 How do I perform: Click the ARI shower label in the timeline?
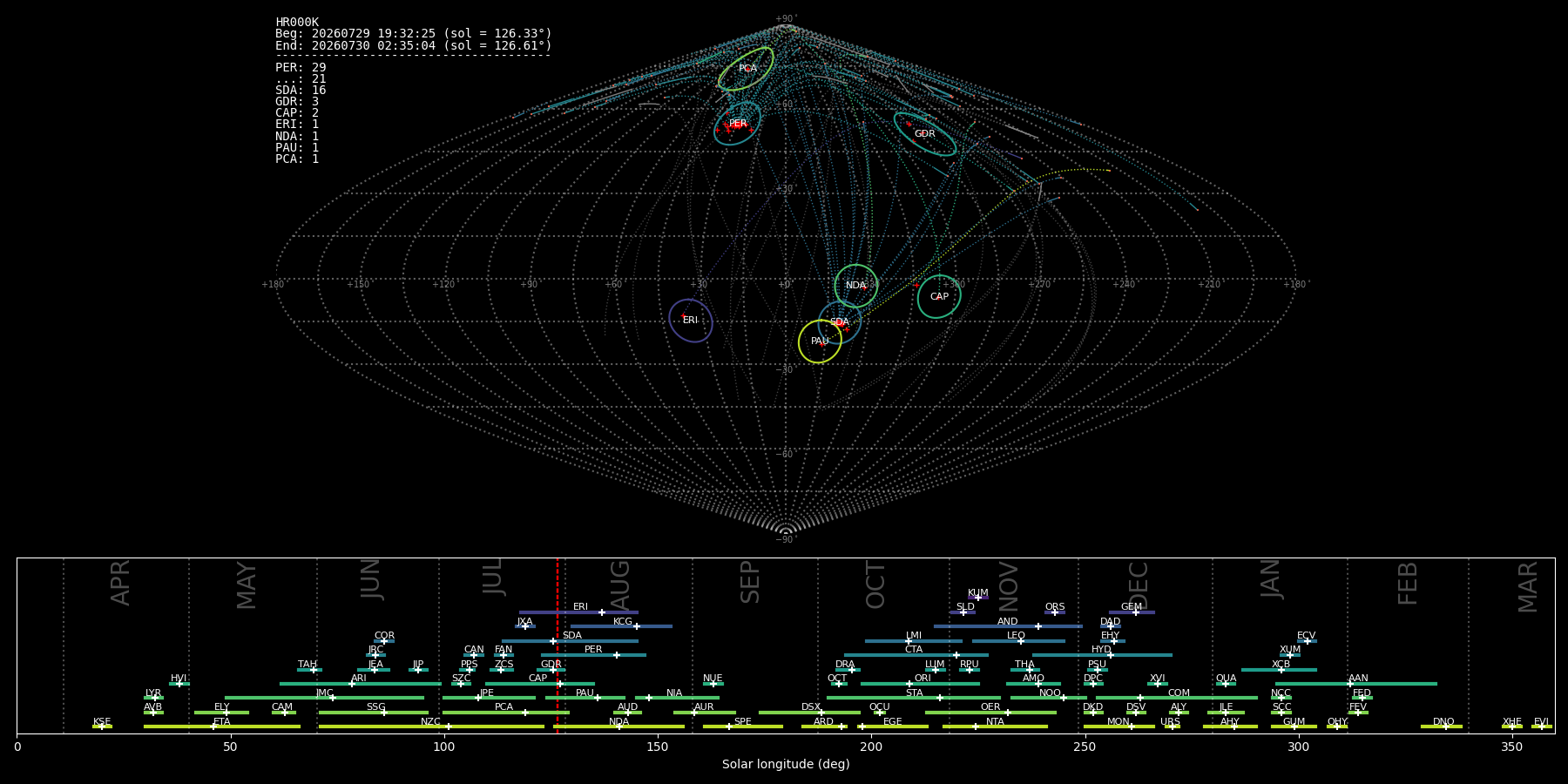[359, 679]
